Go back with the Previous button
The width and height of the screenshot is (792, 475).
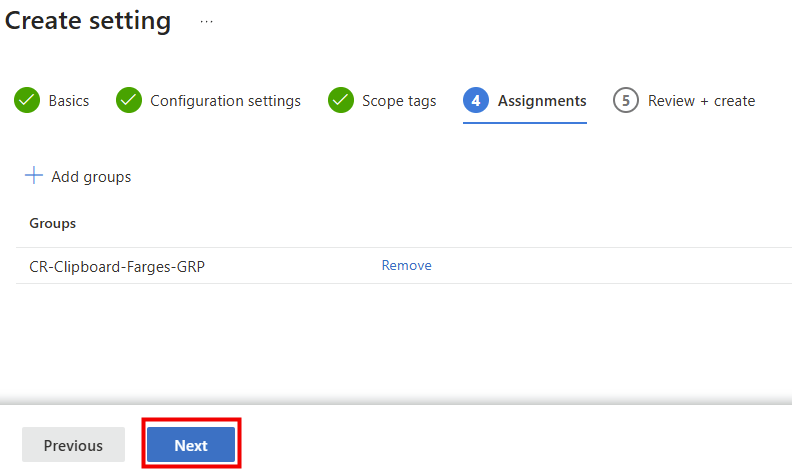coord(73,445)
